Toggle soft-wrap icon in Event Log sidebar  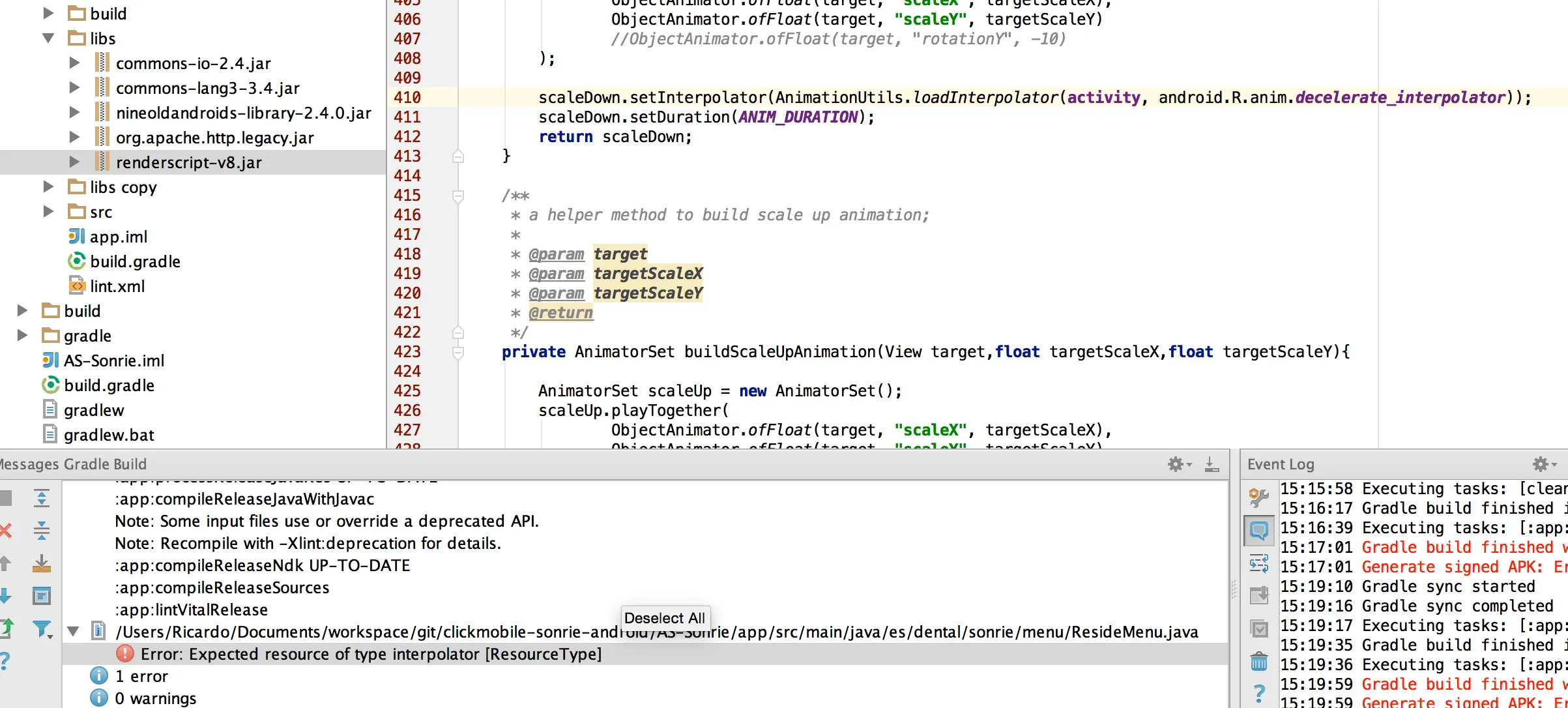(1259, 563)
